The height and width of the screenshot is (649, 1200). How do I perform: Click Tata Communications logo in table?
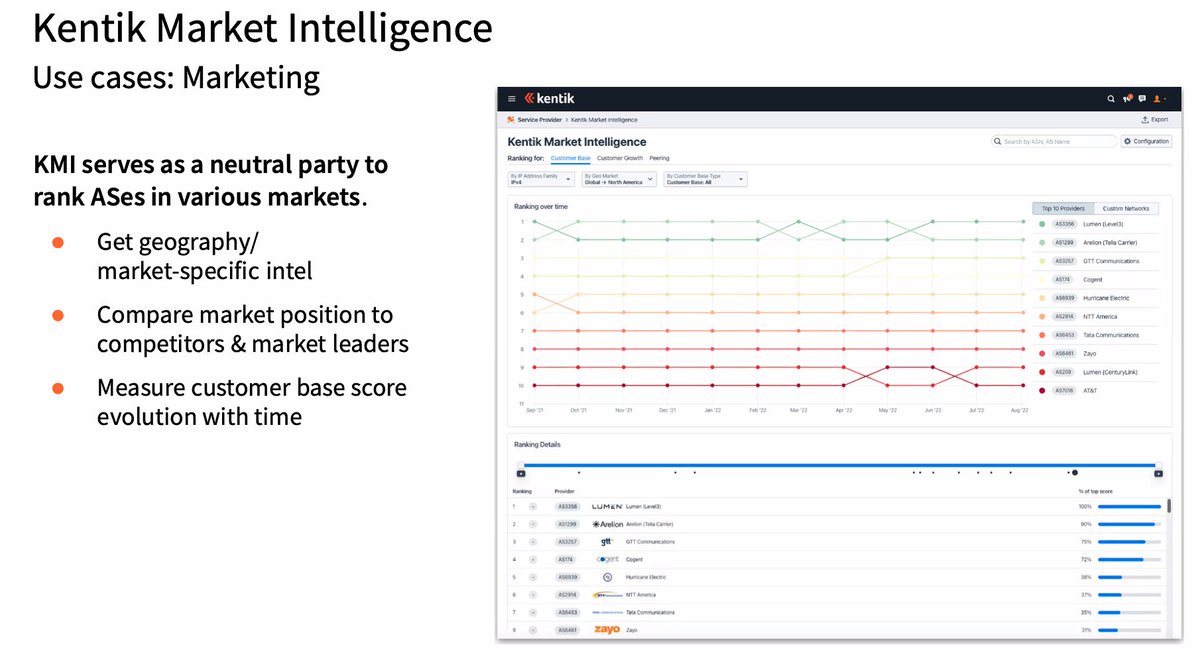point(607,612)
